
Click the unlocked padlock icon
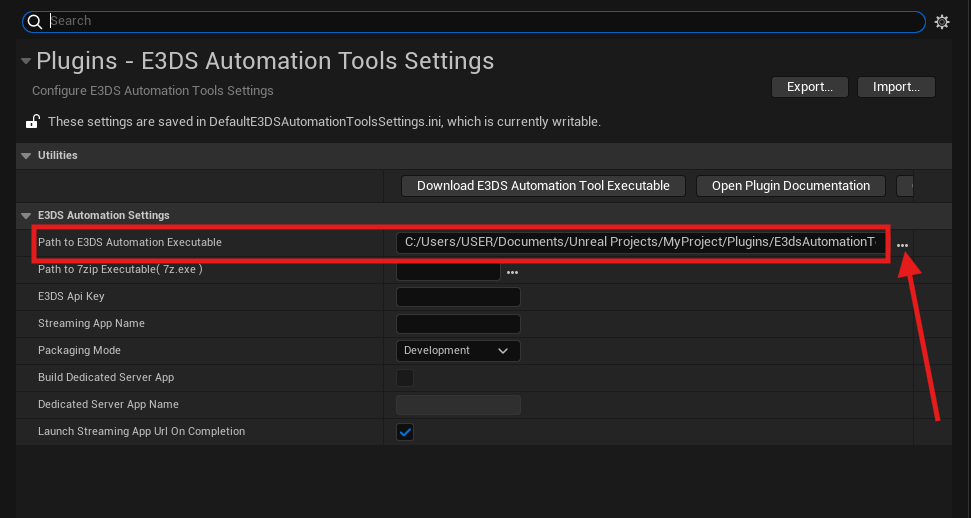pos(32,122)
